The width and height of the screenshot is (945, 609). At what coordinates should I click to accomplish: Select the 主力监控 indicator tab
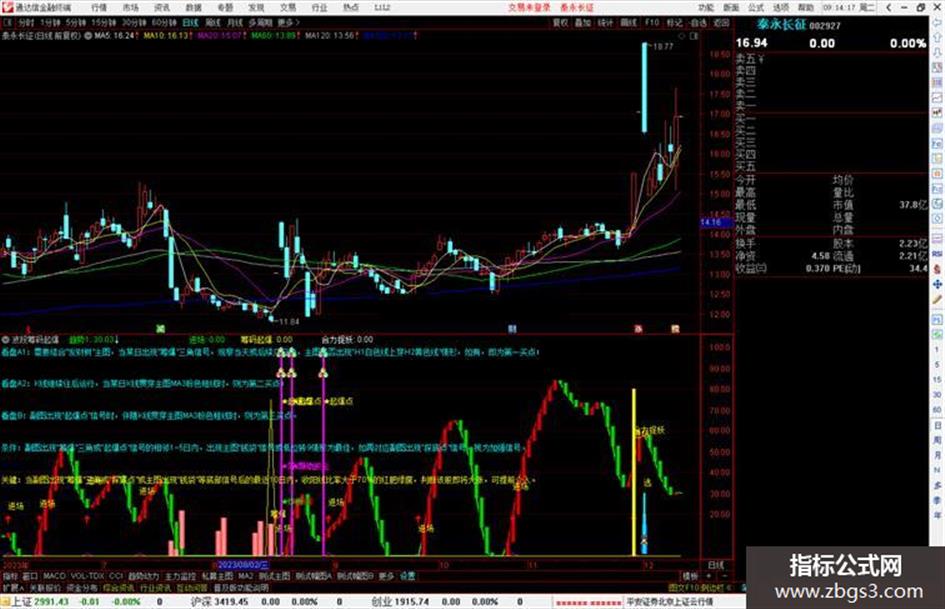(x=180, y=576)
